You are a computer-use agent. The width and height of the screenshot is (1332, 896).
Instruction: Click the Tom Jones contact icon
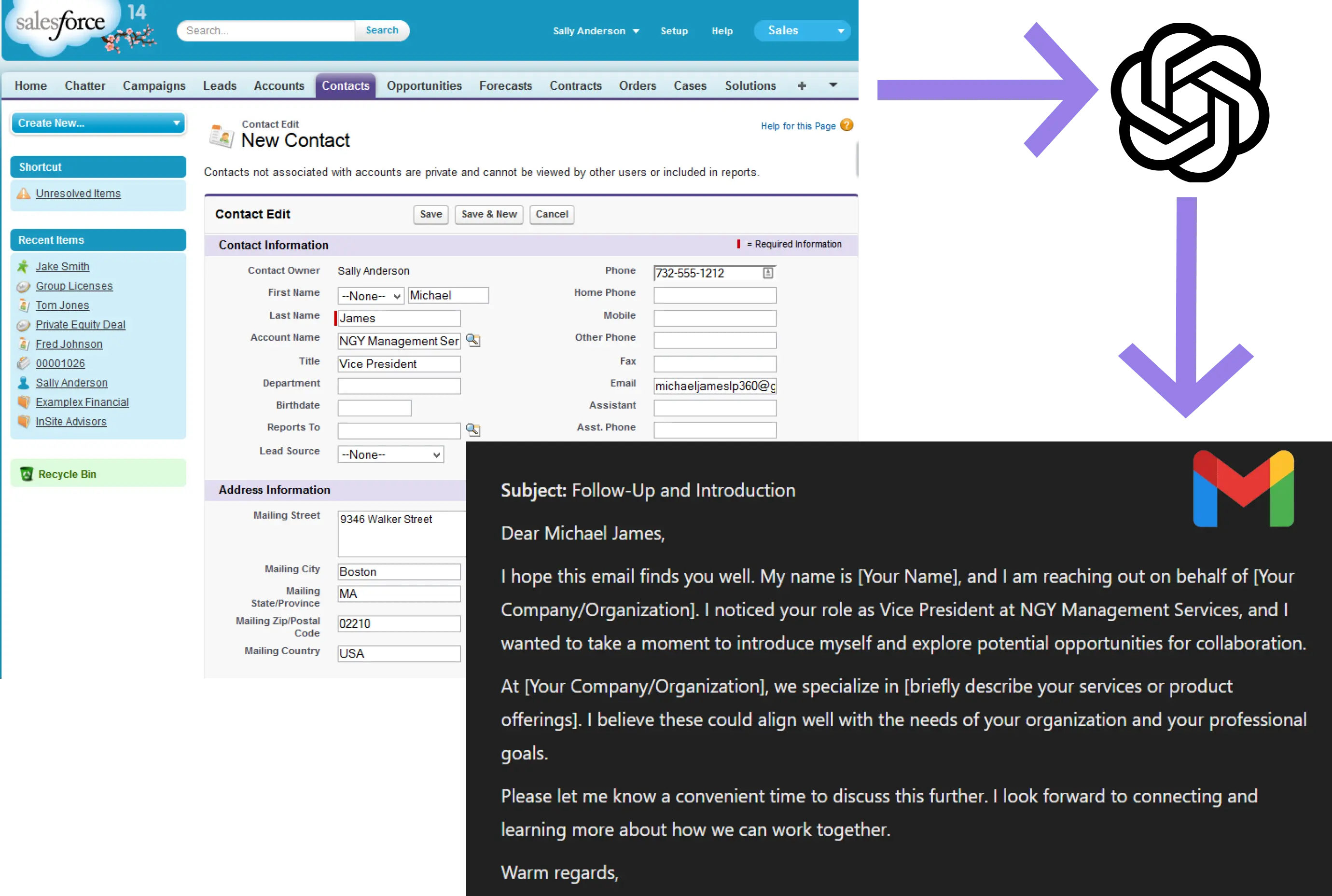pyautogui.click(x=24, y=305)
